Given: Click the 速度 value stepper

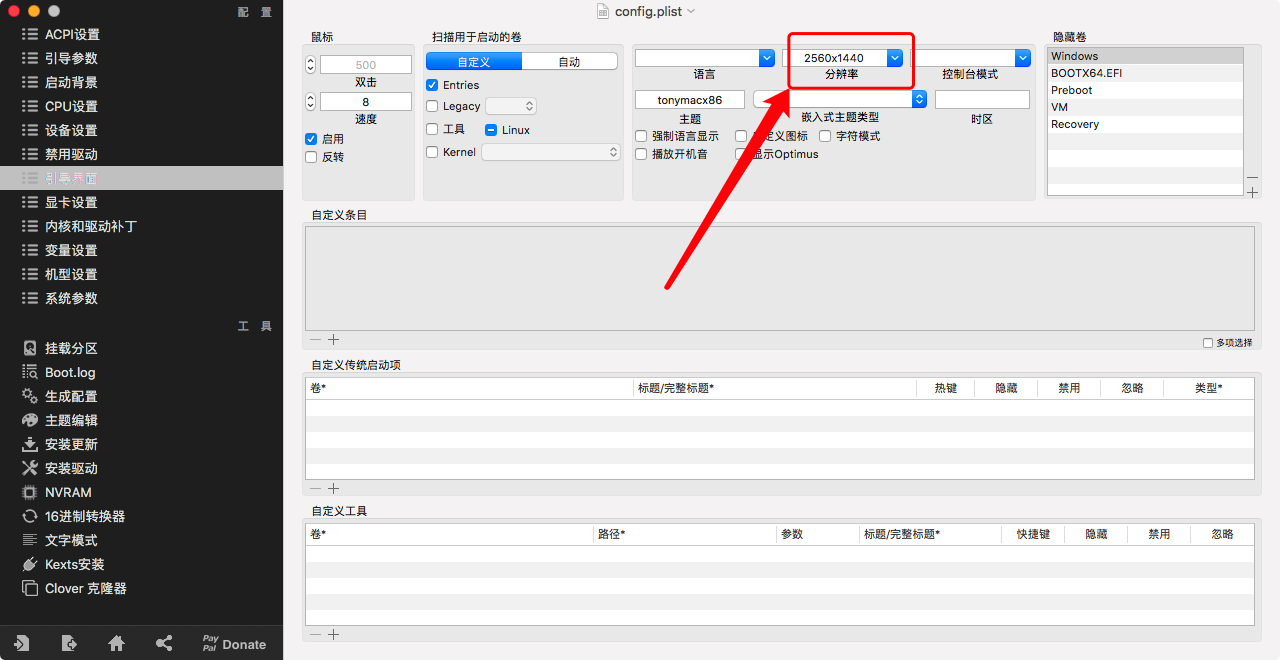Looking at the screenshot, I should [310, 101].
